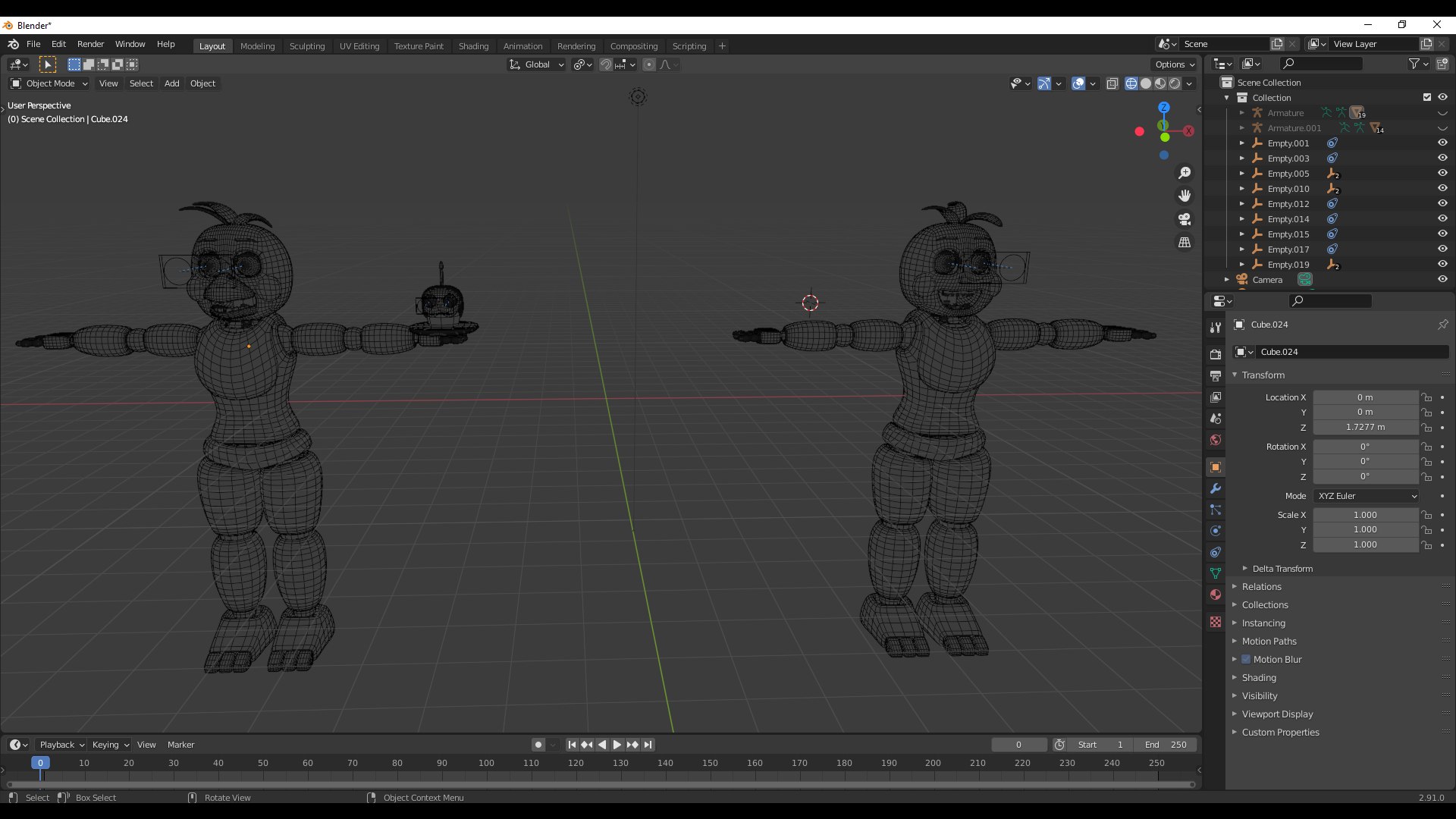Expand the Relations panel

(x=1262, y=587)
